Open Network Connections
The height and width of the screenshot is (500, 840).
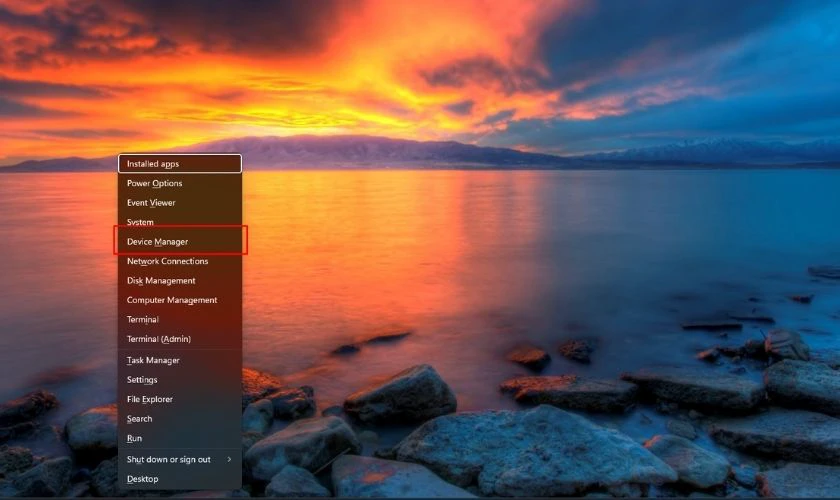pyautogui.click(x=179, y=261)
